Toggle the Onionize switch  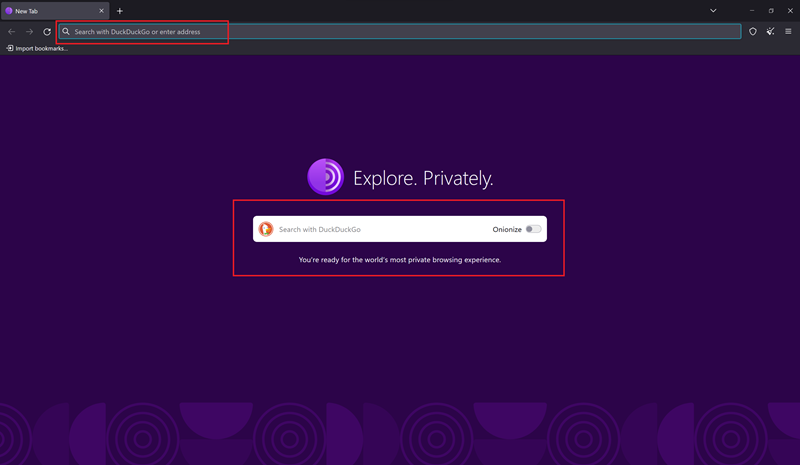534,229
